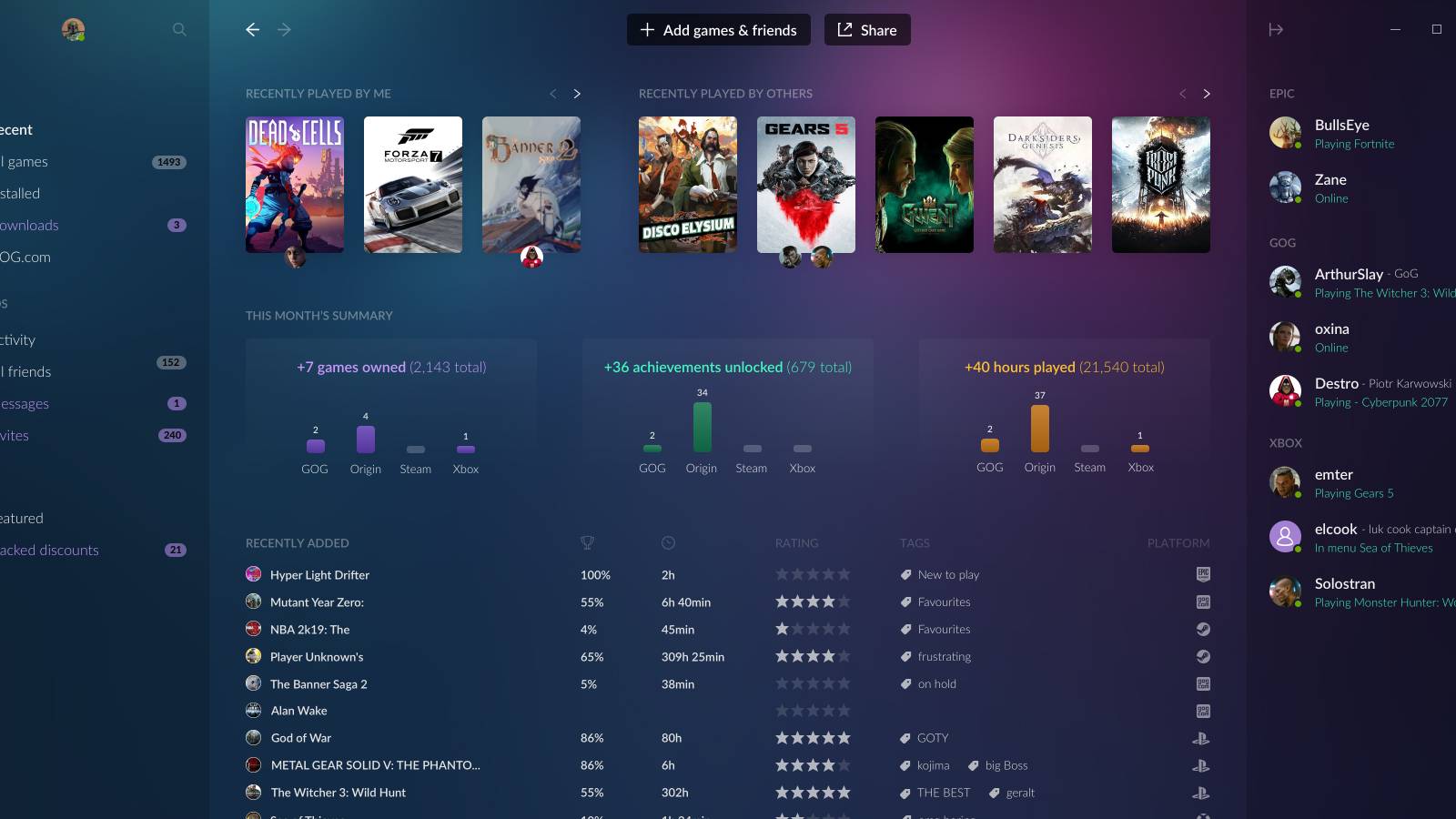Click the Epic platform icon for Hyper Light Drifter
Screen dimensions: 1456x819
(x=1203, y=574)
